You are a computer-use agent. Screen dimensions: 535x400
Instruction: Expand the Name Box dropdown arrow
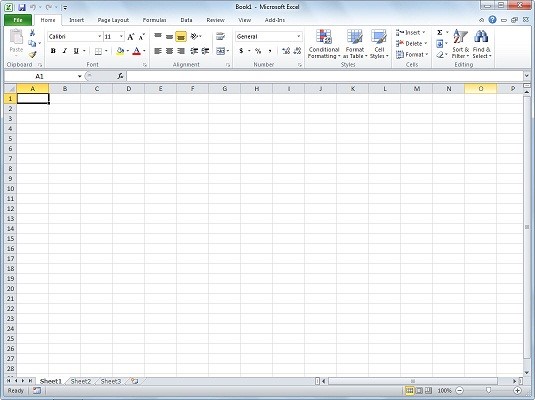pos(79,76)
